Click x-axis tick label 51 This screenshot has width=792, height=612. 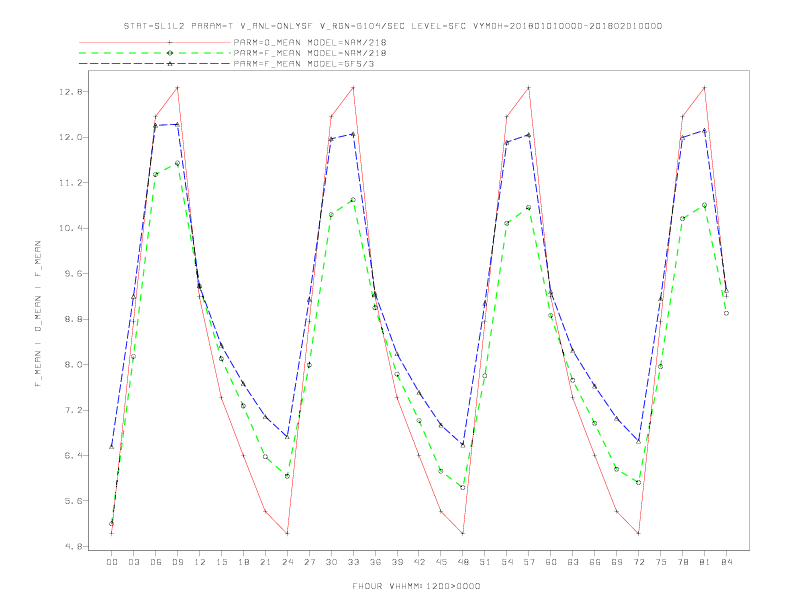(x=485, y=562)
